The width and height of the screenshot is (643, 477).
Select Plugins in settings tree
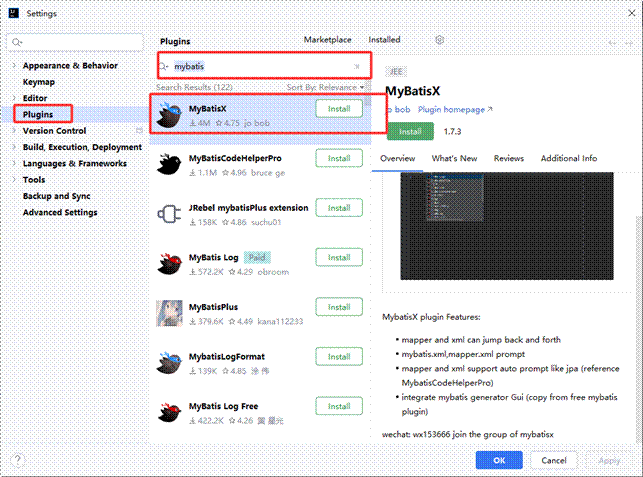click(x=38, y=114)
